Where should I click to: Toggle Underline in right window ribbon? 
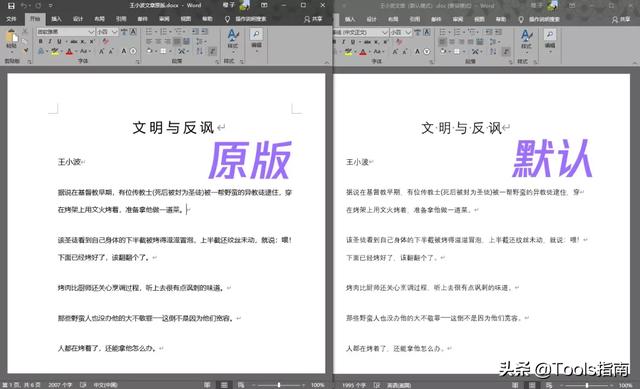353,42
